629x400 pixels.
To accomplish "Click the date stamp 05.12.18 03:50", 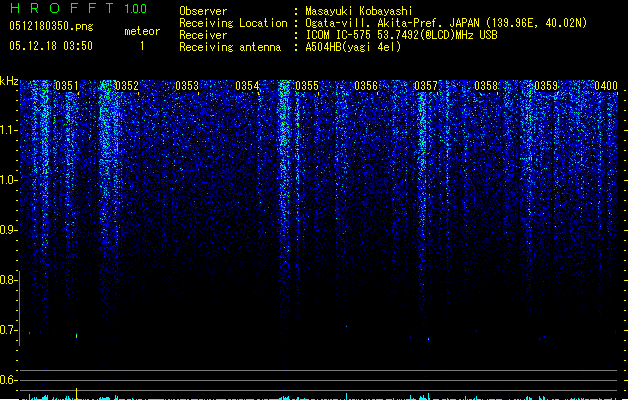I will tap(51, 46).
